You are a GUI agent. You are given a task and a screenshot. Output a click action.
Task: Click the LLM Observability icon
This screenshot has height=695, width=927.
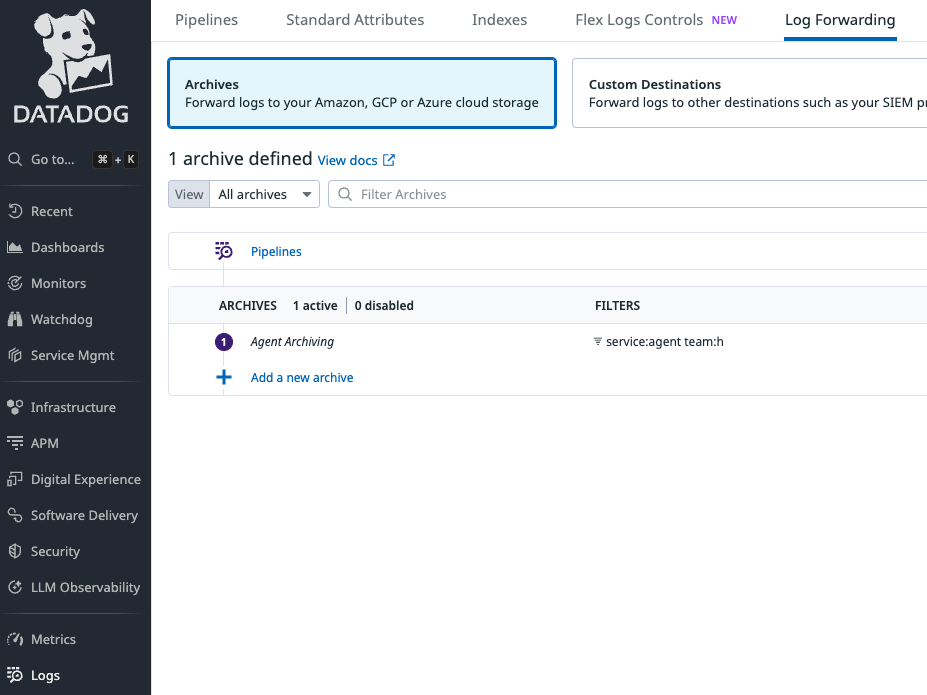[15, 587]
